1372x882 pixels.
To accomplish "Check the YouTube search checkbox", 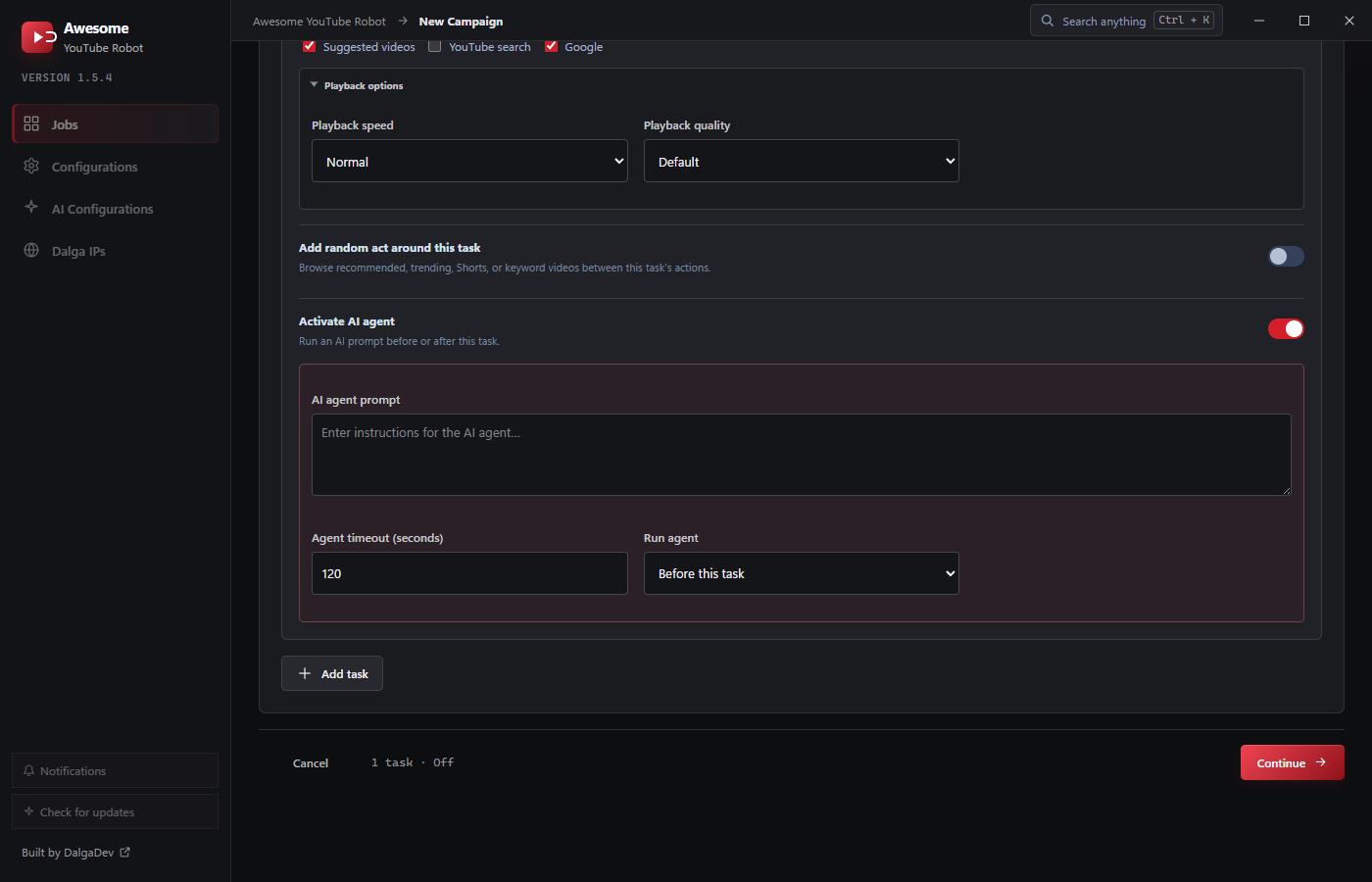I will coord(435,46).
